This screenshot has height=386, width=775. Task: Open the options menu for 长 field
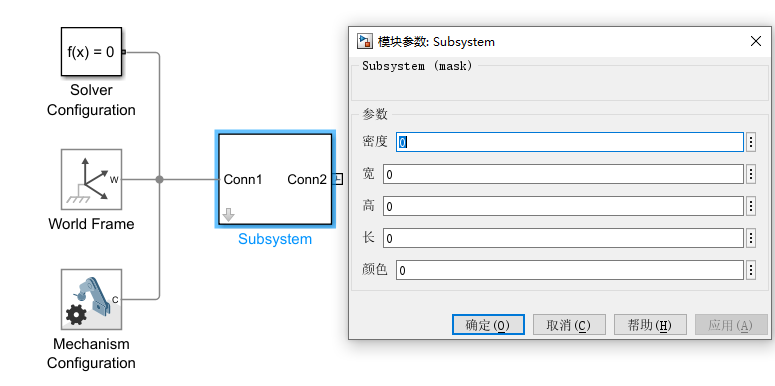(x=751, y=239)
